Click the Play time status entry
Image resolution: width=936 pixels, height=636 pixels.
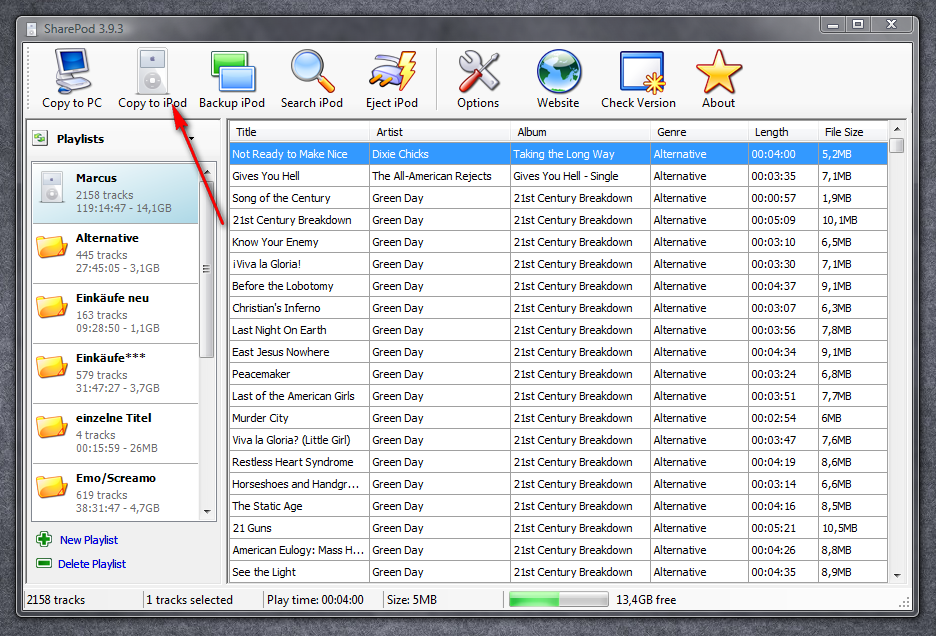tap(315, 600)
